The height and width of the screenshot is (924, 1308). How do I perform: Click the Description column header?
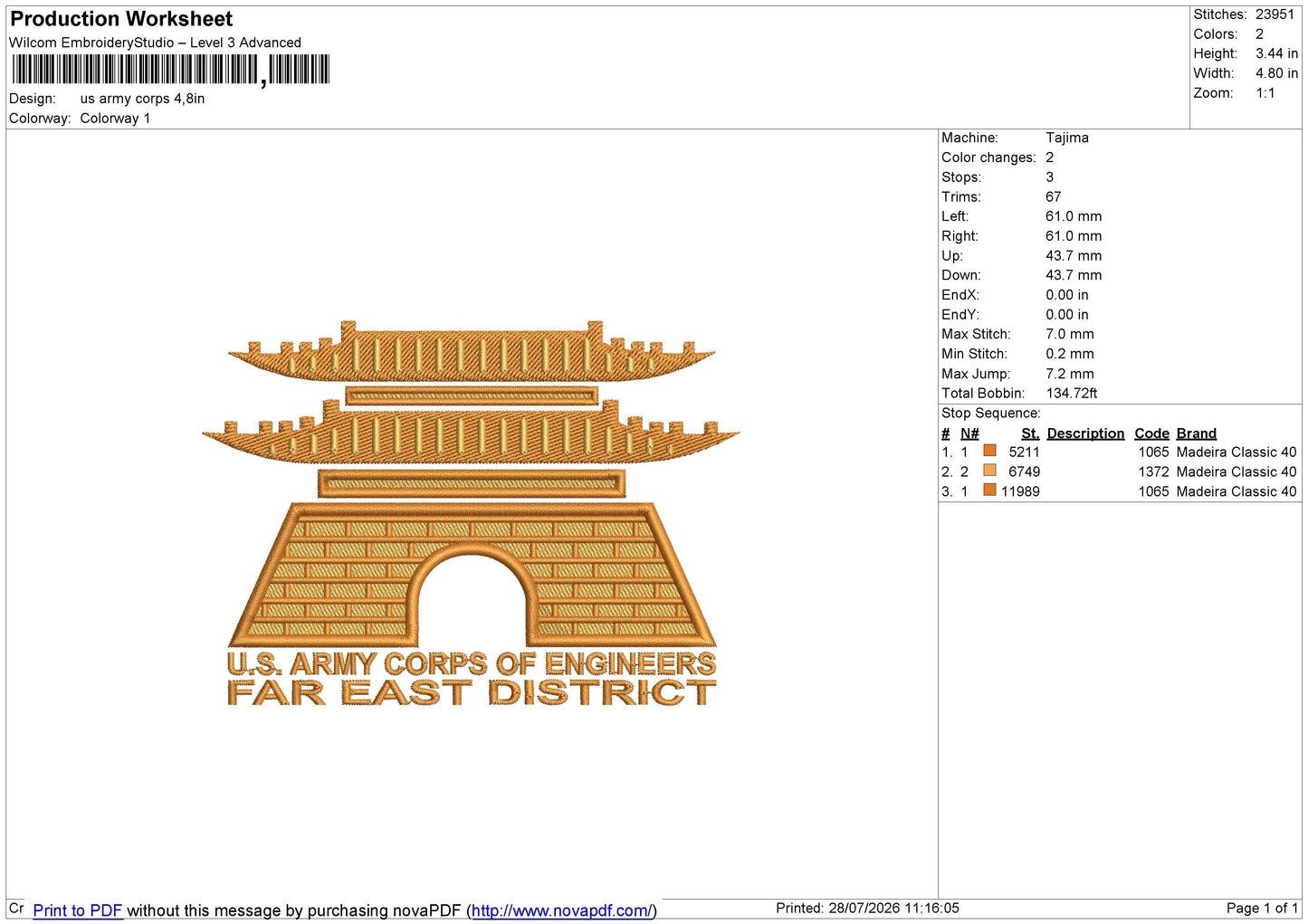(x=1085, y=433)
